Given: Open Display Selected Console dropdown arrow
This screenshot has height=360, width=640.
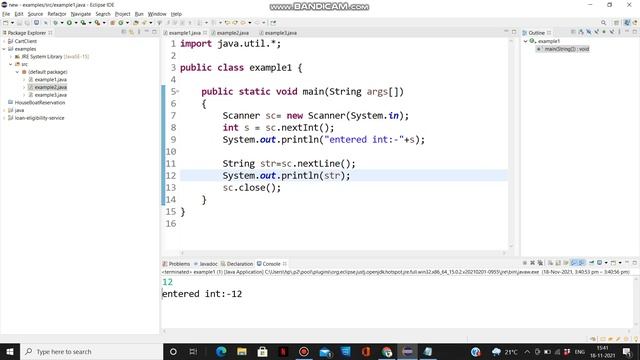Looking at the screenshot, I should (x=607, y=263).
